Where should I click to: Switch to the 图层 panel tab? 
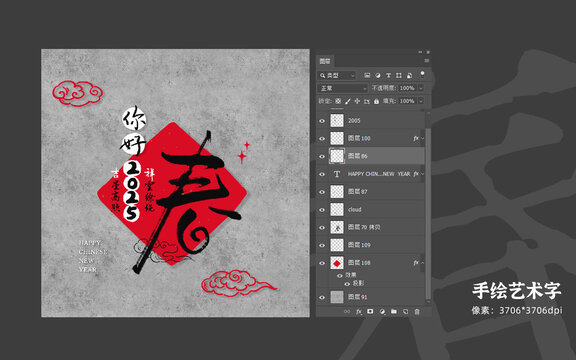coord(325,61)
